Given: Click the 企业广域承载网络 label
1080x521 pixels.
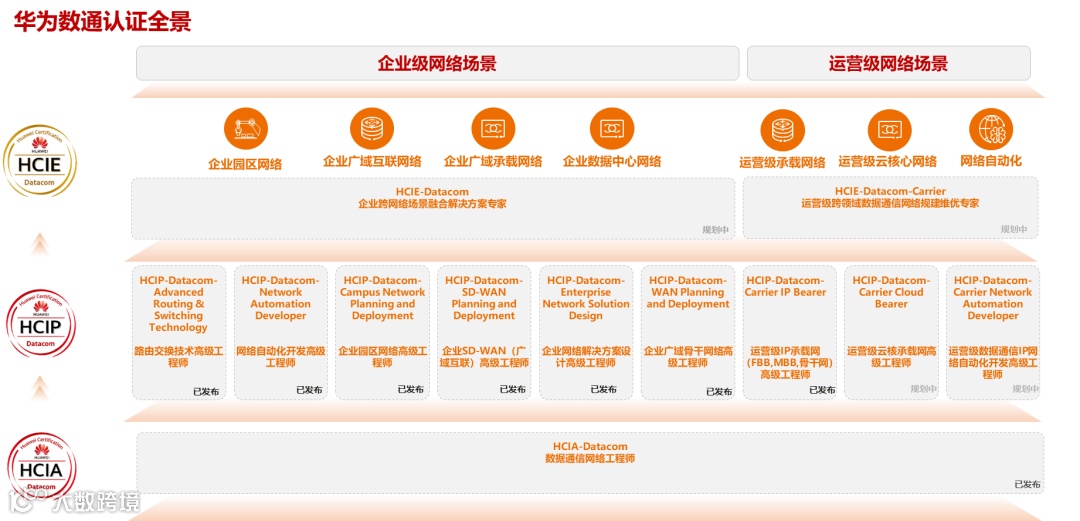Looking at the screenshot, I should point(493,162).
